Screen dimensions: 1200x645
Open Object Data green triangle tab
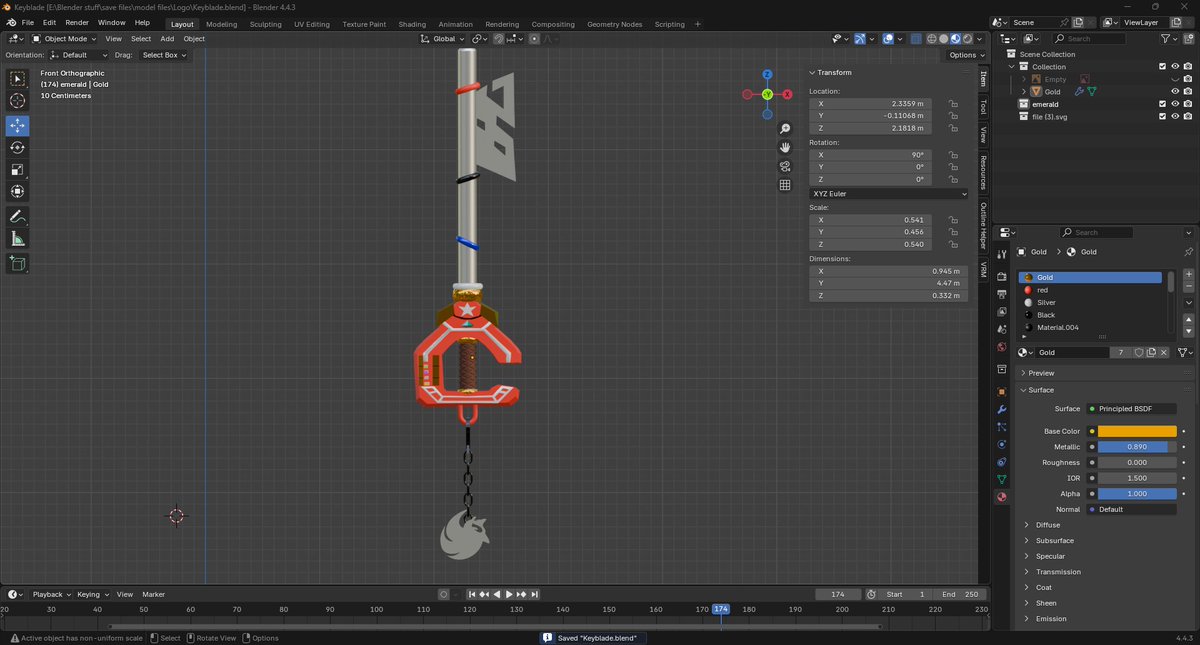pos(1001,480)
